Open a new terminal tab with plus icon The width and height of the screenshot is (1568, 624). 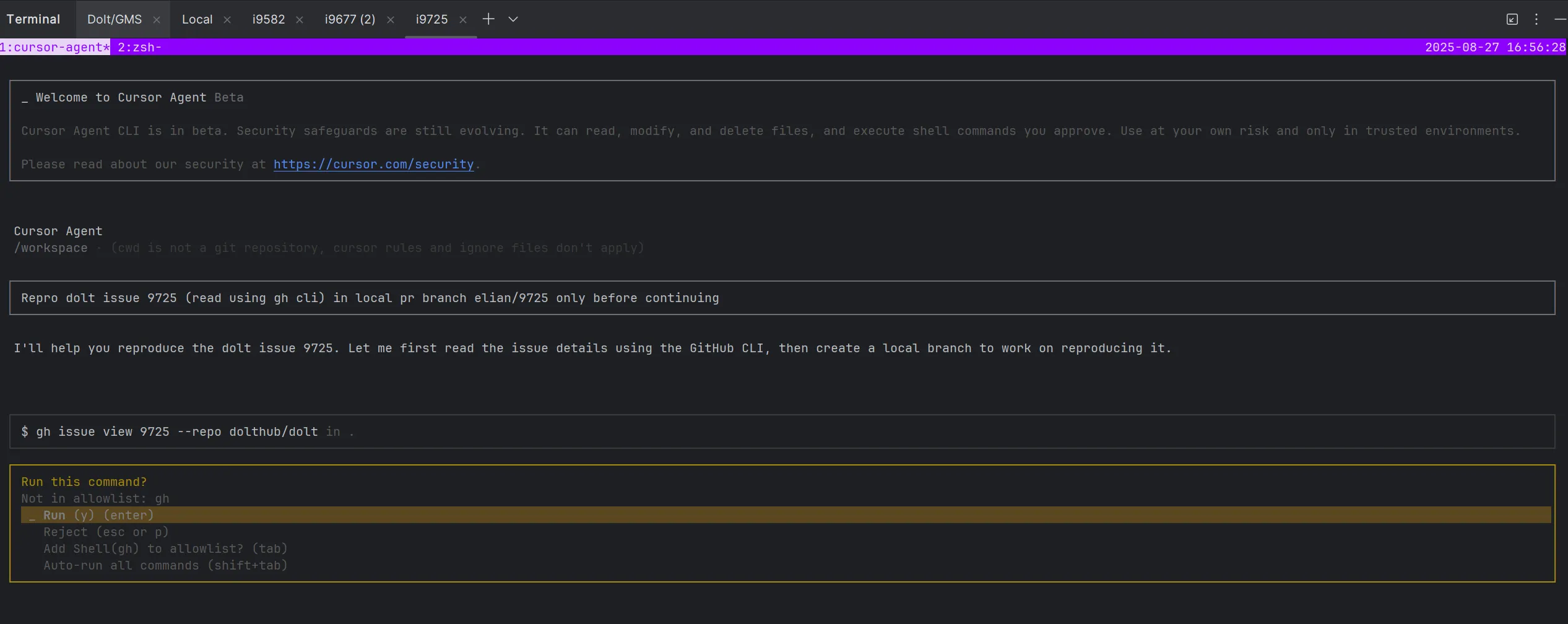[488, 19]
